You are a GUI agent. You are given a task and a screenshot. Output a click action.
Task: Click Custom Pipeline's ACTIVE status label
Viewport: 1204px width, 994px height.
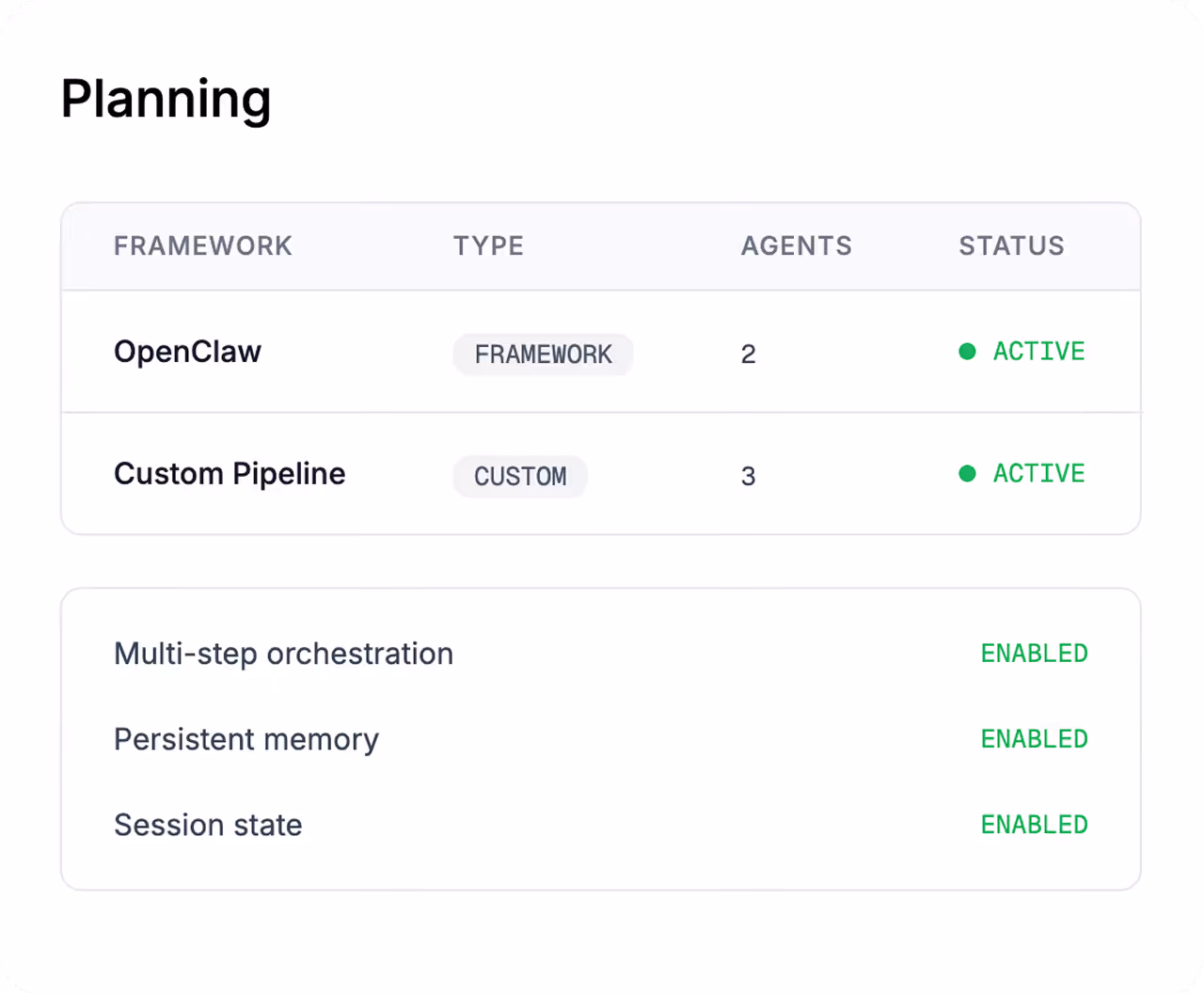(x=1038, y=473)
